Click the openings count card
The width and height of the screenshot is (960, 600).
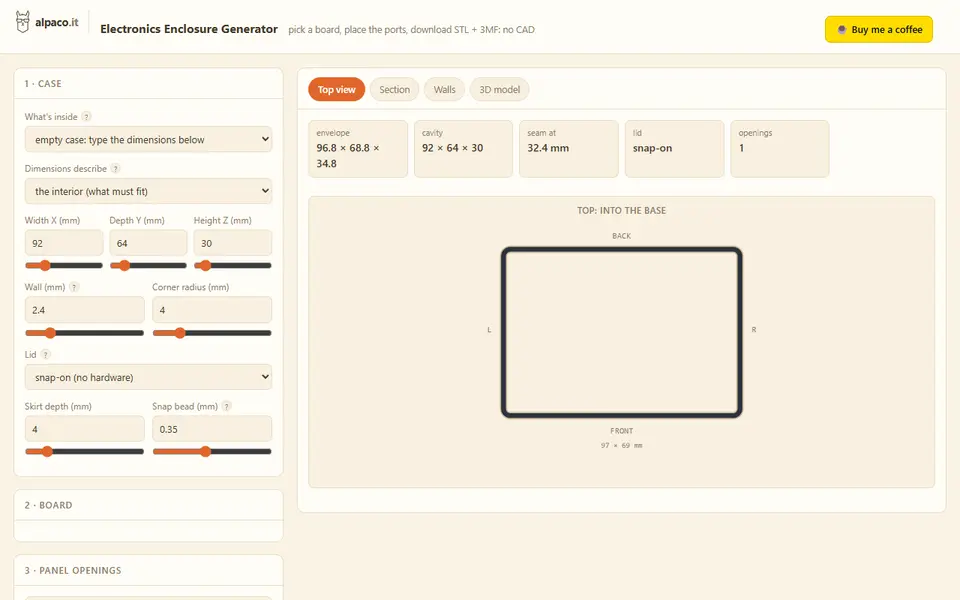[780, 149]
